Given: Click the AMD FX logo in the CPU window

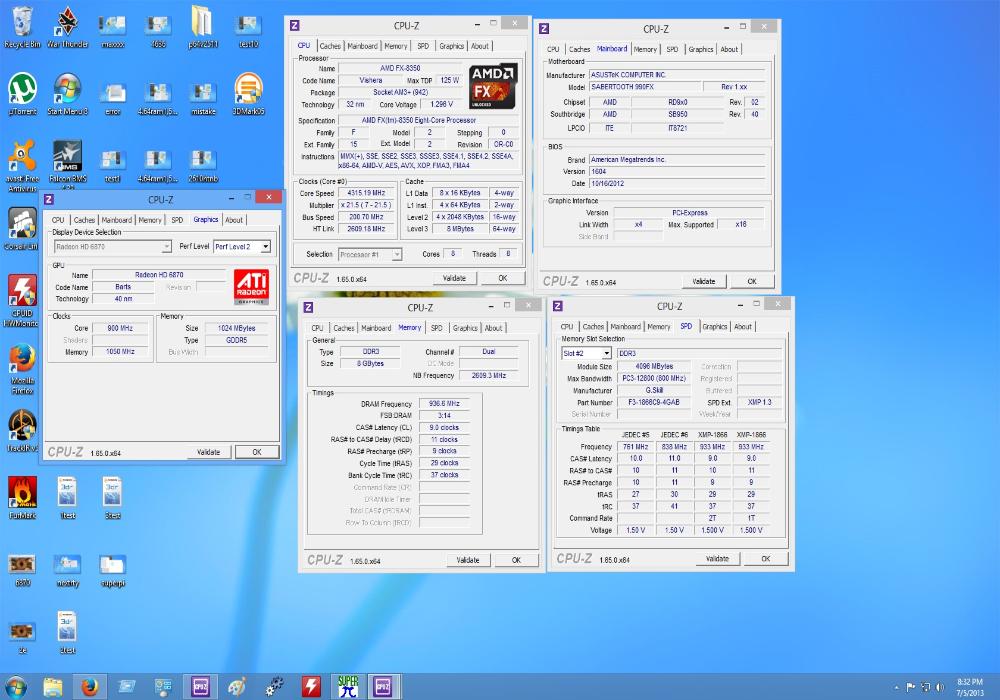Looking at the screenshot, I should pos(493,86).
